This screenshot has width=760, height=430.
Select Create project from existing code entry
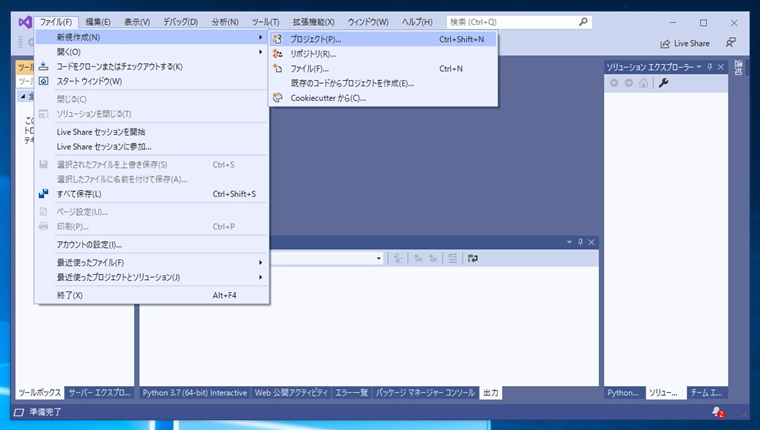(383, 83)
